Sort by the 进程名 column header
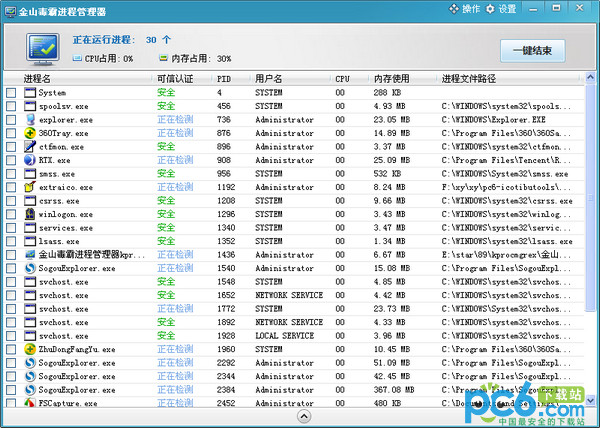 (37, 79)
